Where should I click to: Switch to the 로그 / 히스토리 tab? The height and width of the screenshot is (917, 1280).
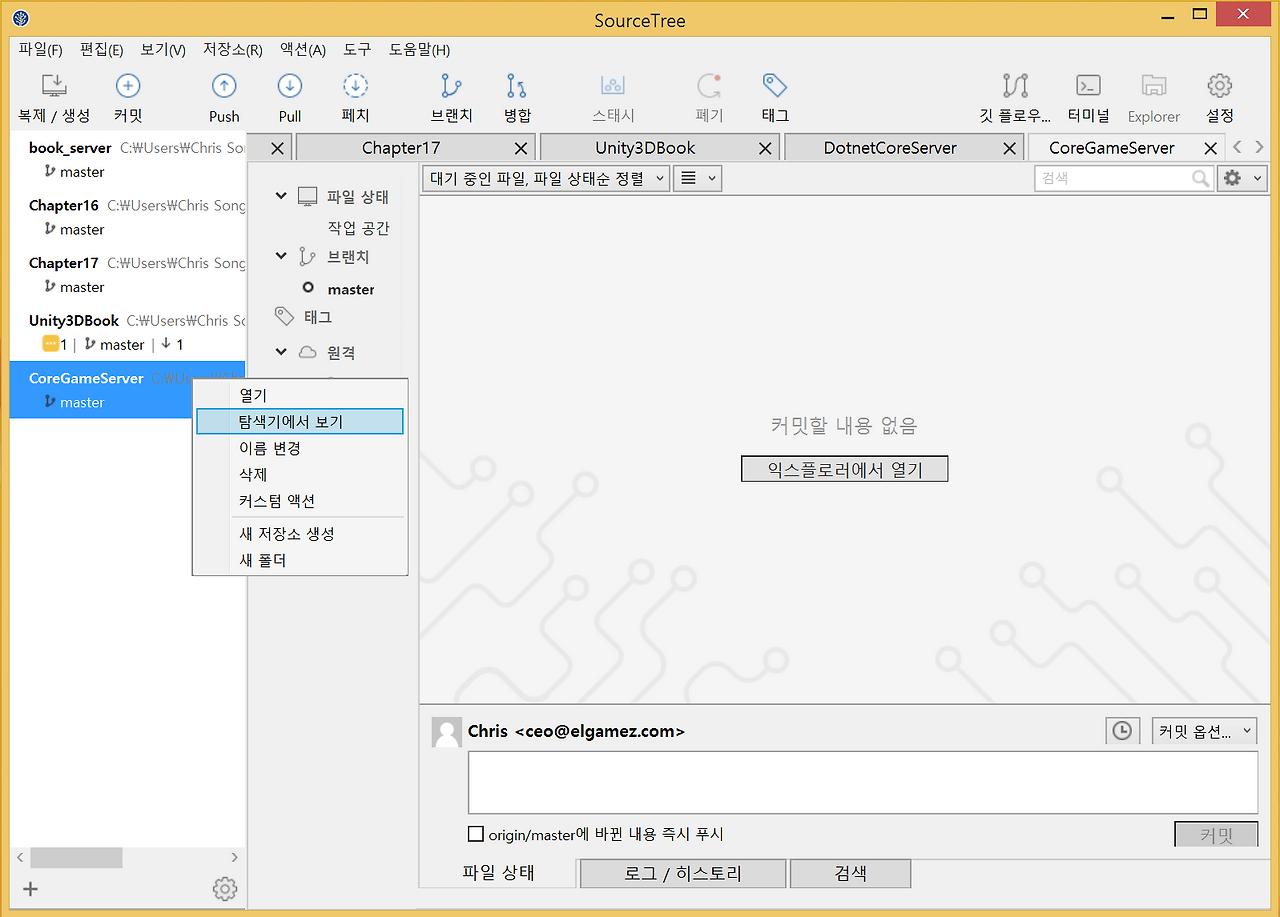(x=683, y=873)
